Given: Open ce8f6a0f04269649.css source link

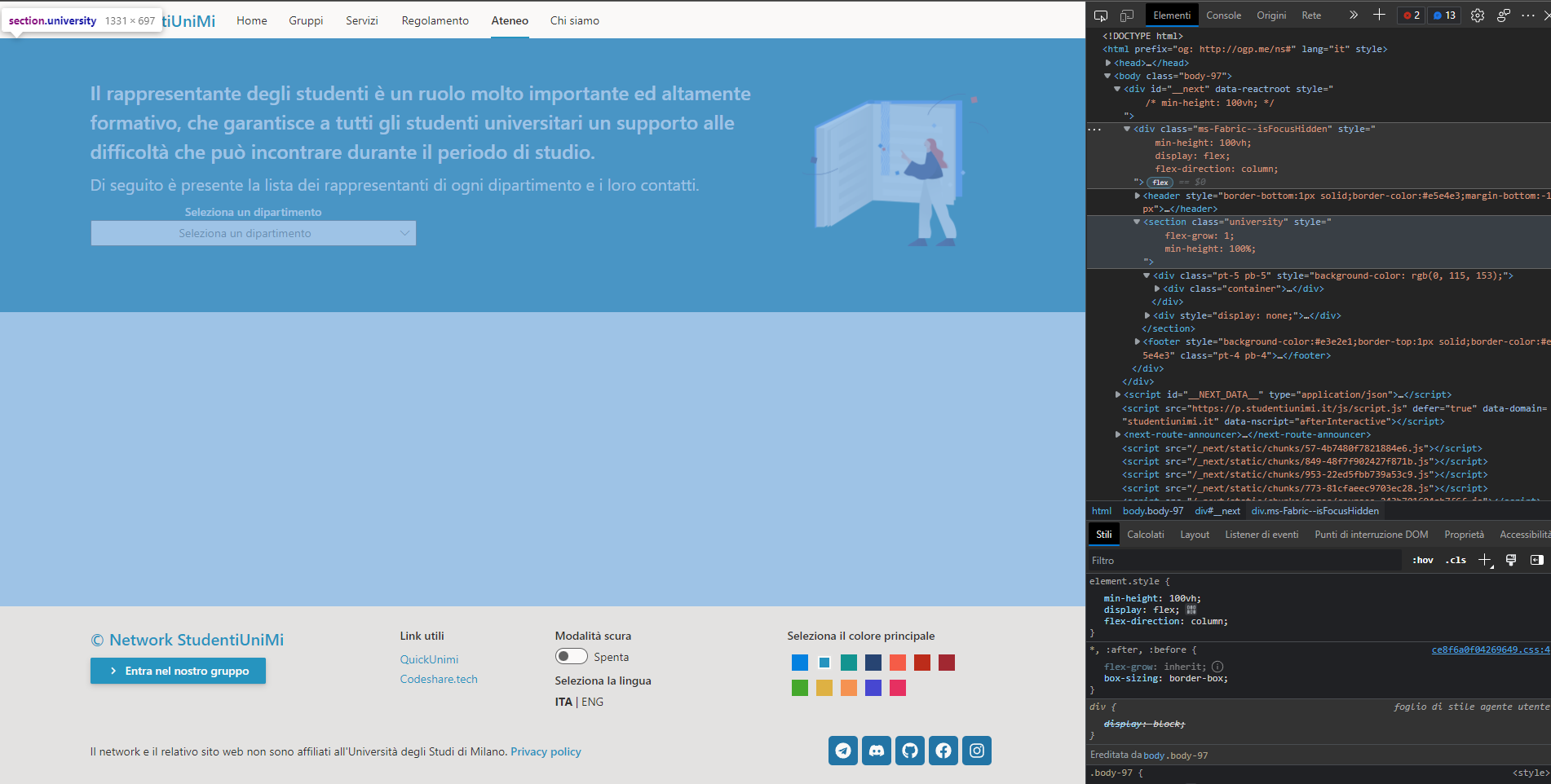Looking at the screenshot, I should click(1490, 650).
